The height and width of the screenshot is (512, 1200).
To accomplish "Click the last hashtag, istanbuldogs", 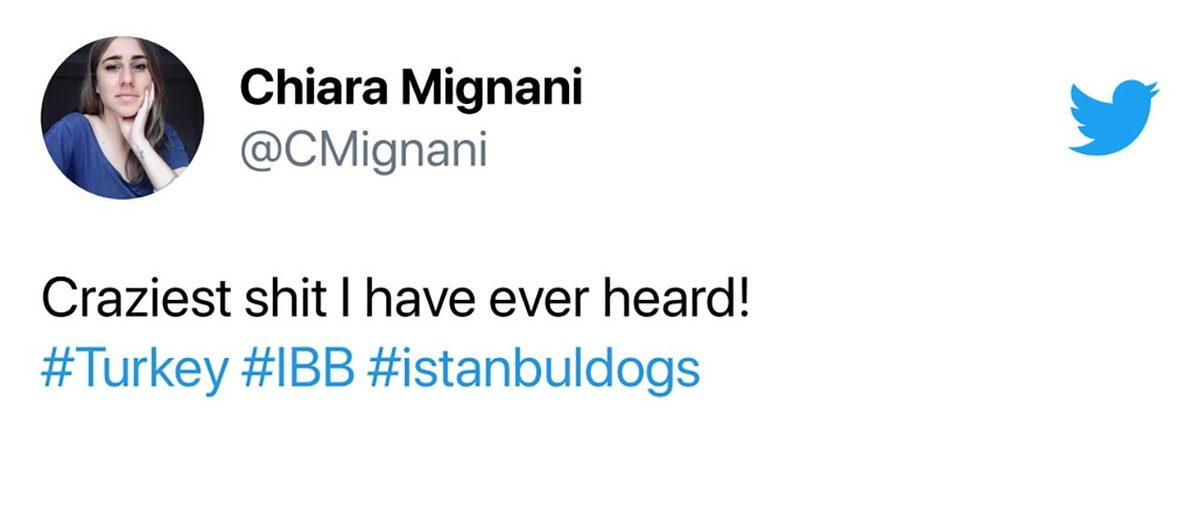I will tap(534, 371).
